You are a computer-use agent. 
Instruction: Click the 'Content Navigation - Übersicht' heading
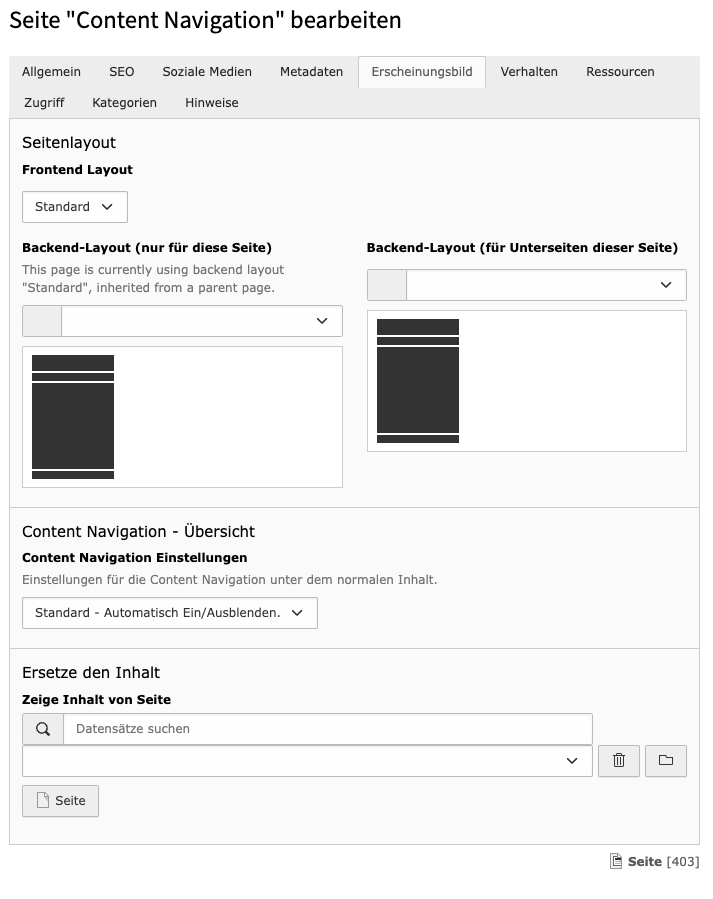(138, 531)
